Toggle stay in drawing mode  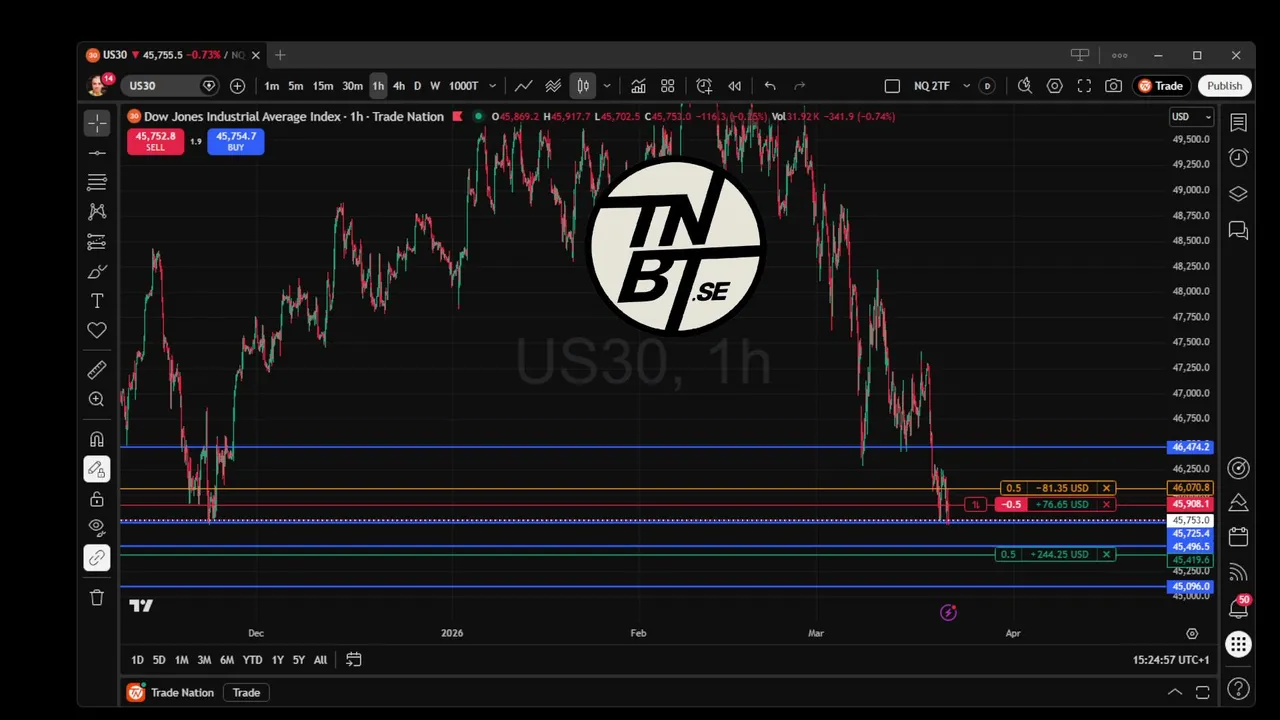pos(97,468)
